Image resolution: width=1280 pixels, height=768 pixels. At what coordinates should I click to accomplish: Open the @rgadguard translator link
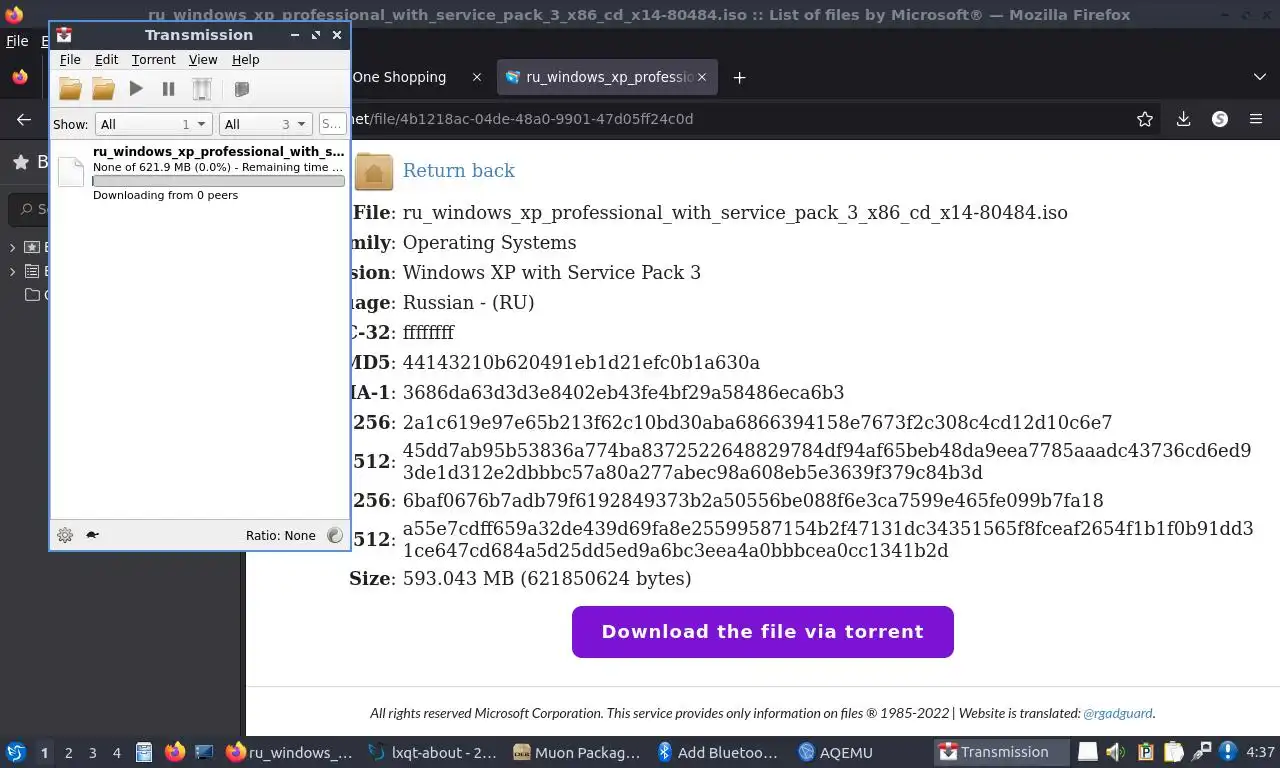click(x=1118, y=713)
